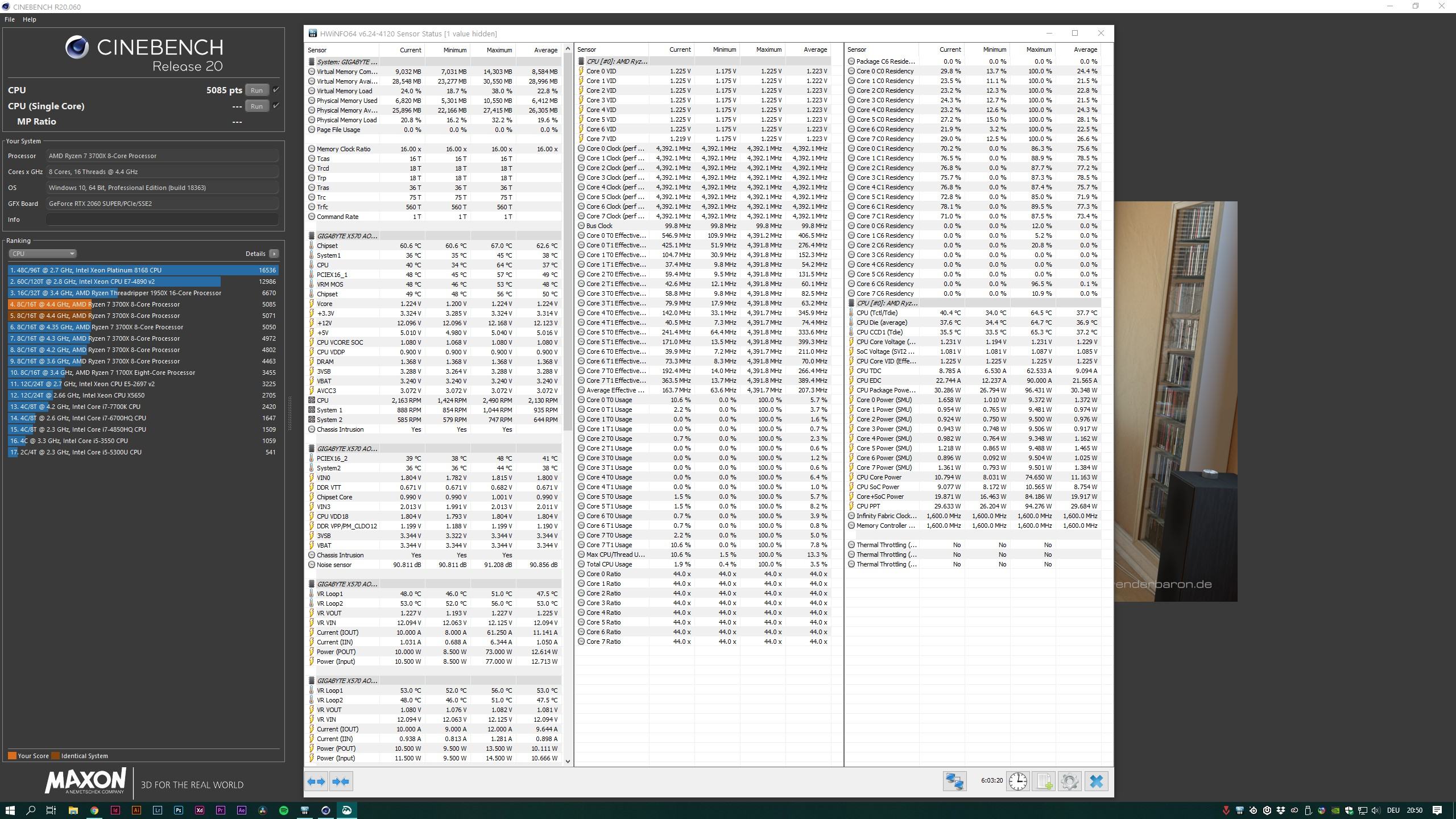Sort left panel by Current column header

click(402, 50)
